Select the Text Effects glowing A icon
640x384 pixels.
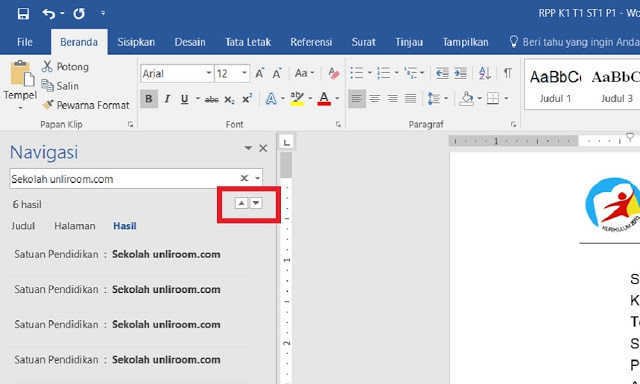pyautogui.click(x=271, y=99)
